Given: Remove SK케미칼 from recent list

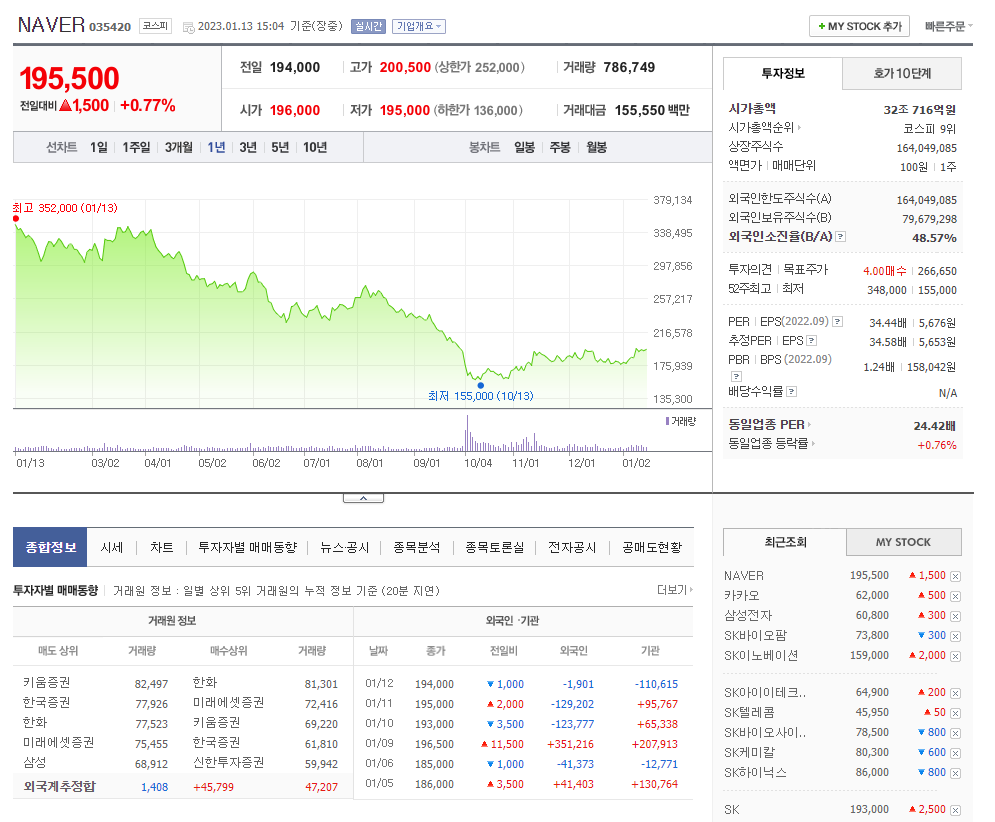Looking at the screenshot, I should (955, 753).
